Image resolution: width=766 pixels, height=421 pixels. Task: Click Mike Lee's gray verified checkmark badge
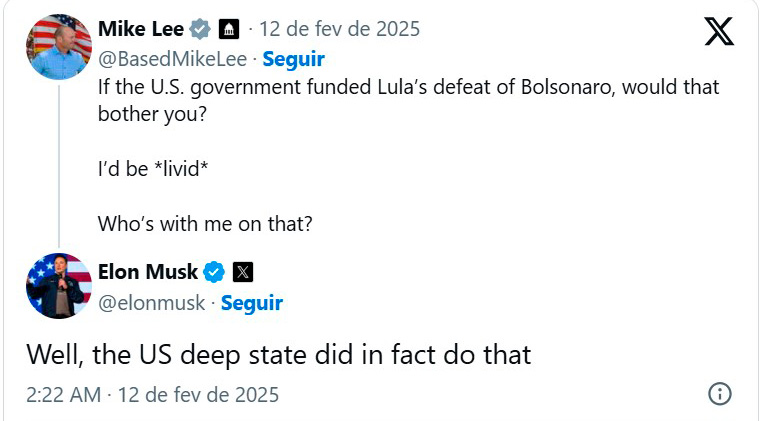(201, 29)
